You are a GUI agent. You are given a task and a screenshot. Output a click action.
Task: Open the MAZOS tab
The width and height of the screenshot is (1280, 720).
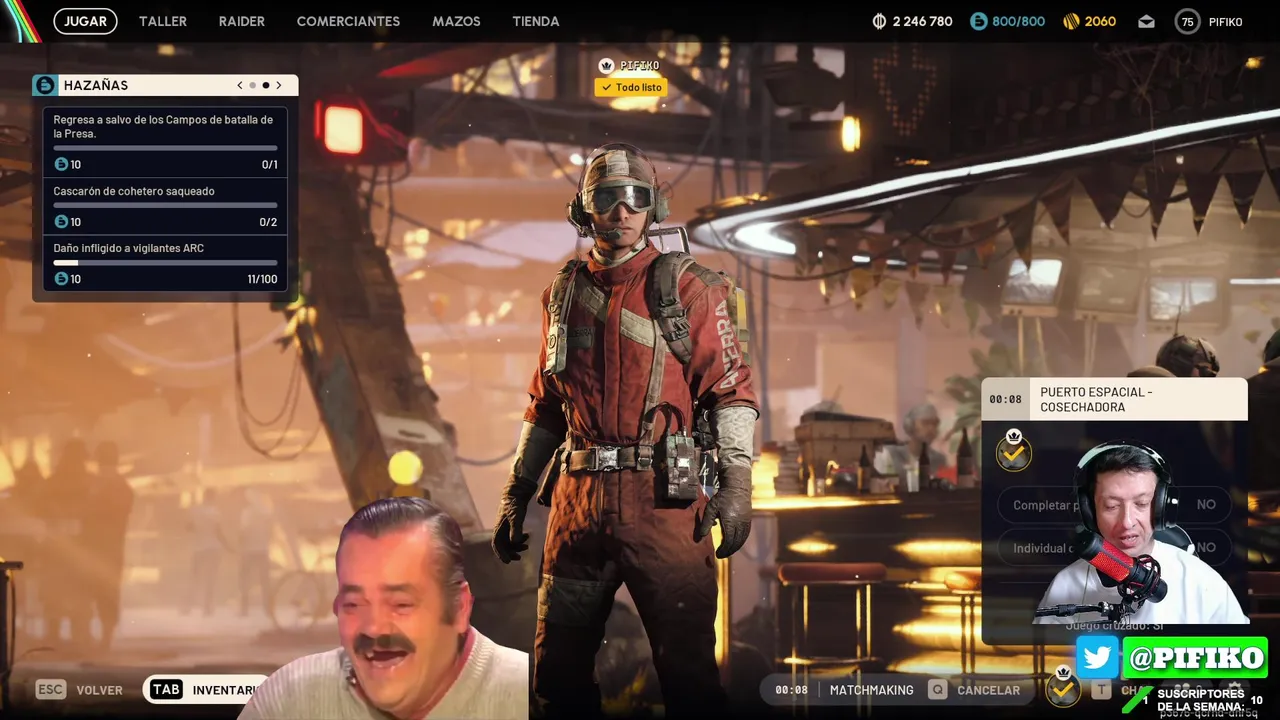pyautogui.click(x=456, y=21)
